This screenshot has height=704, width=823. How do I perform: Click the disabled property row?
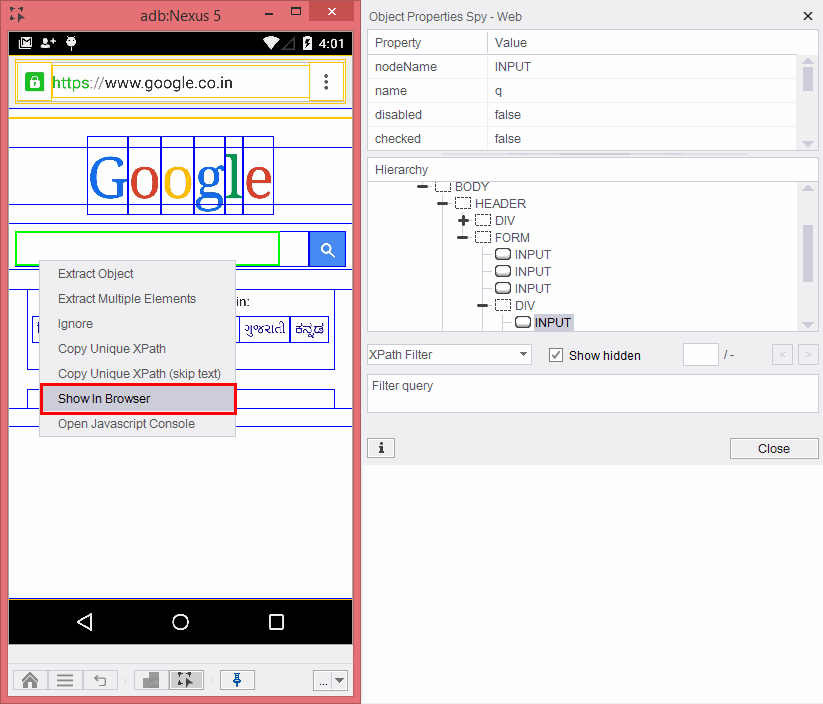(x=584, y=114)
